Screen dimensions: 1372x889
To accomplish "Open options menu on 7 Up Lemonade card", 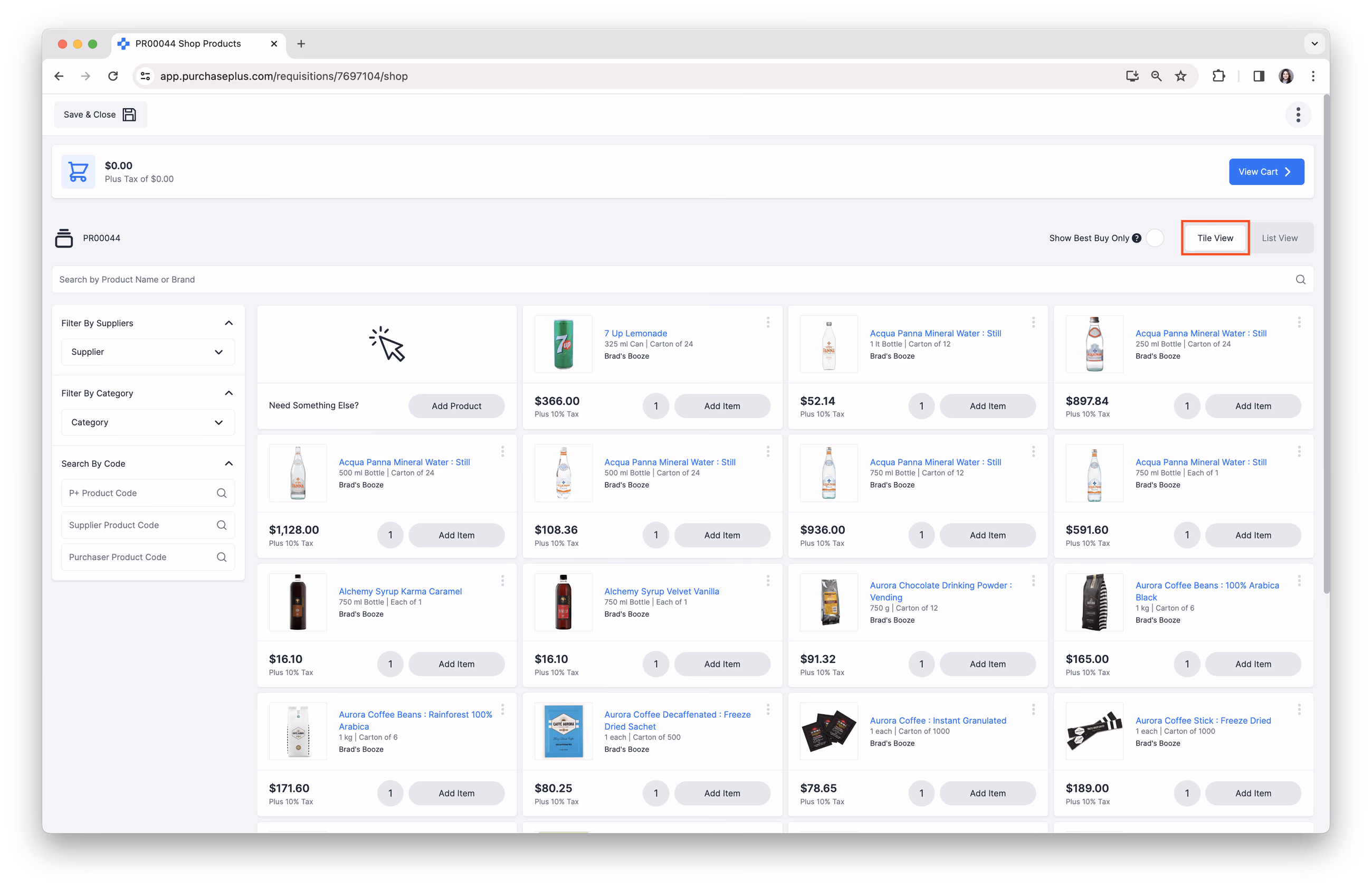I will [x=768, y=322].
